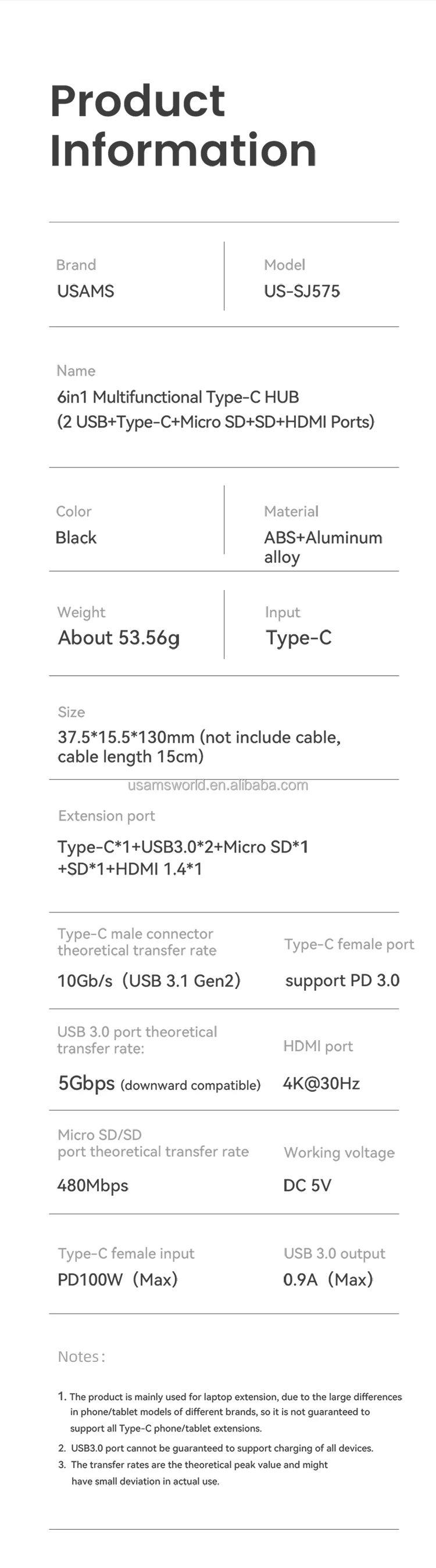Click the US-SJ575 model number
Viewport: 436px width, 1568px height.
[302, 291]
